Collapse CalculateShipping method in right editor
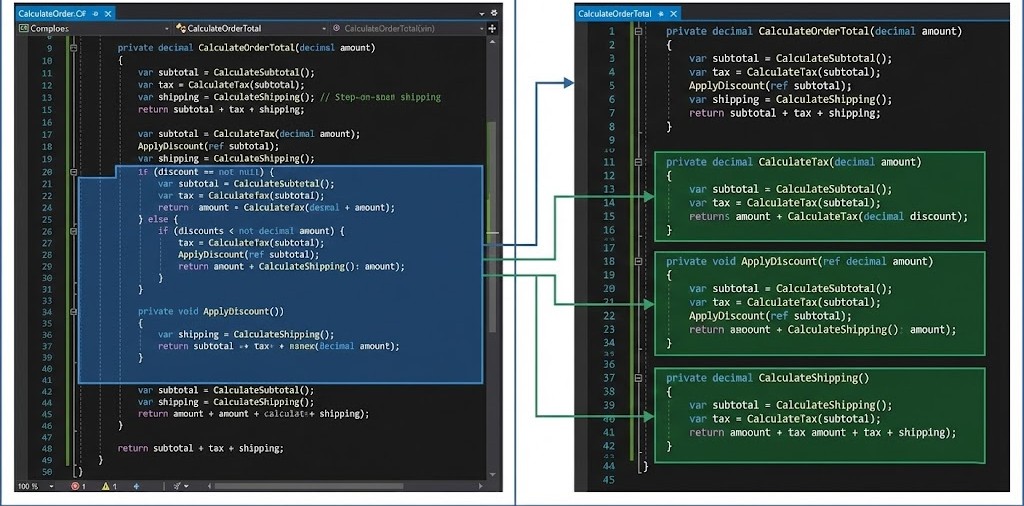This screenshot has width=1024, height=506. (637, 378)
